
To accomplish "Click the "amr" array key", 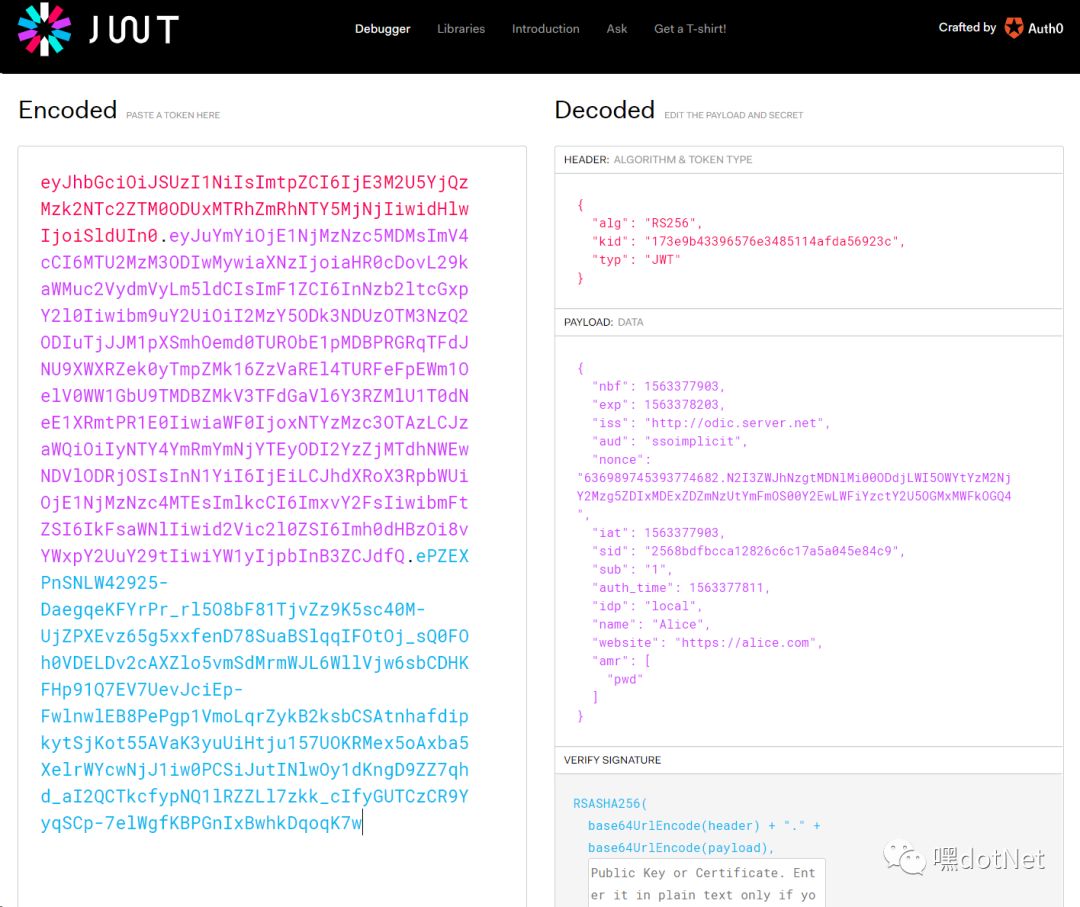I will click(614, 661).
